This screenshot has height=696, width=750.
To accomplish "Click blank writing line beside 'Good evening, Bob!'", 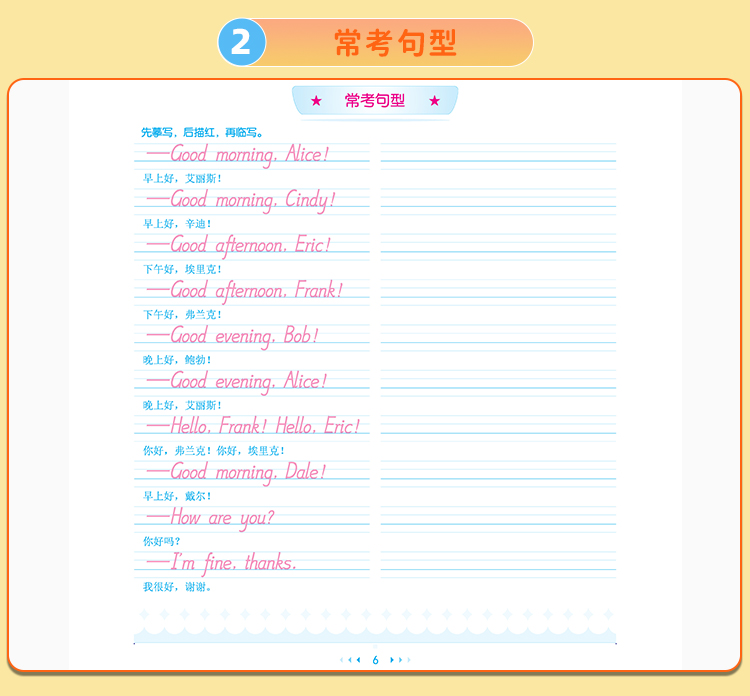I will 498,337.
